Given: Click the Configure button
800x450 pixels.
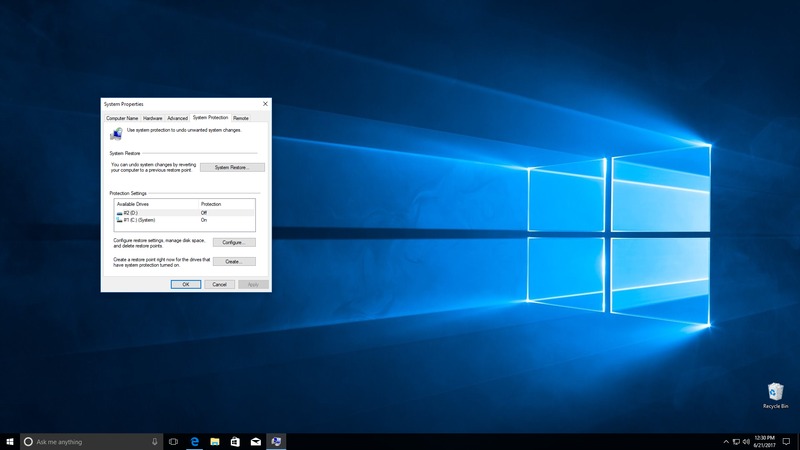Looking at the screenshot, I should pos(233,242).
